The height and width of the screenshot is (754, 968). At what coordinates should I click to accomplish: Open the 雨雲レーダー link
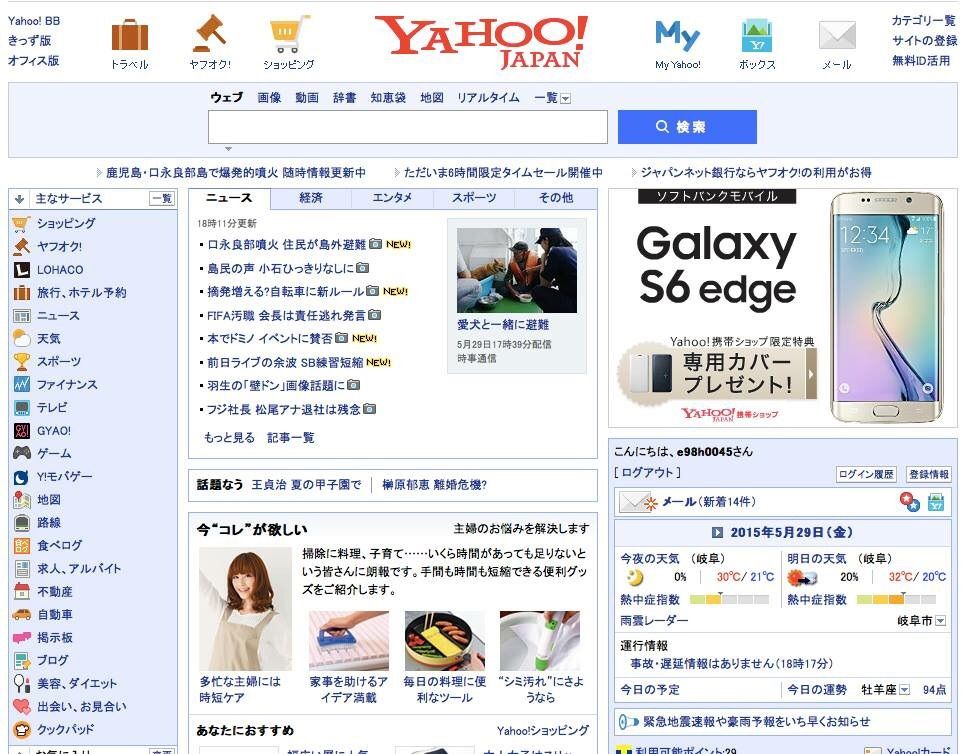click(654, 621)
